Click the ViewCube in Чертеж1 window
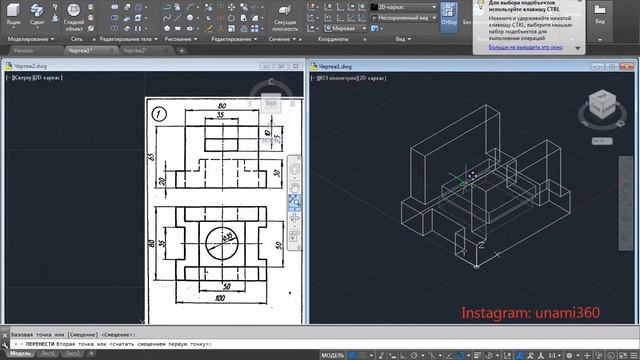640x360 pixels. (602, 105)
